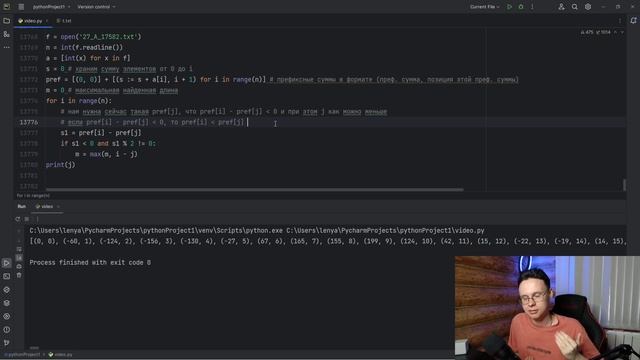The width and height of the screenshot is (640, 360).
Task: Stop the running process
Action: tap(27, 219)
